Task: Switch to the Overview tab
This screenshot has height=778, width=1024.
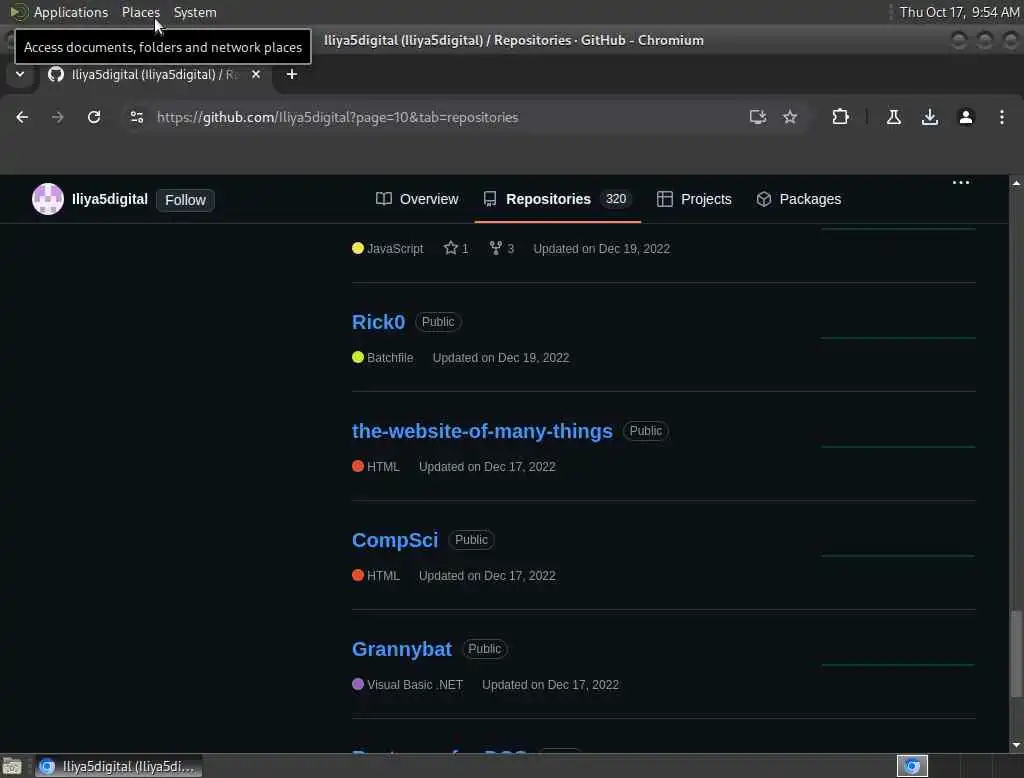Action: pos(417,199)
